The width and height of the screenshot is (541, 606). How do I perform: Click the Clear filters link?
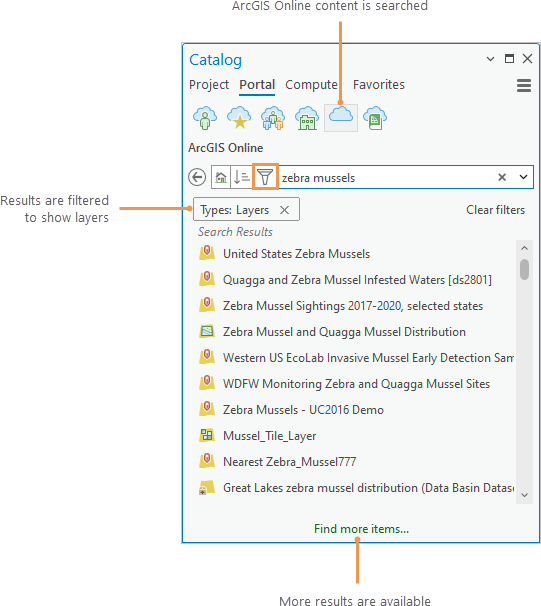[495, 210]
